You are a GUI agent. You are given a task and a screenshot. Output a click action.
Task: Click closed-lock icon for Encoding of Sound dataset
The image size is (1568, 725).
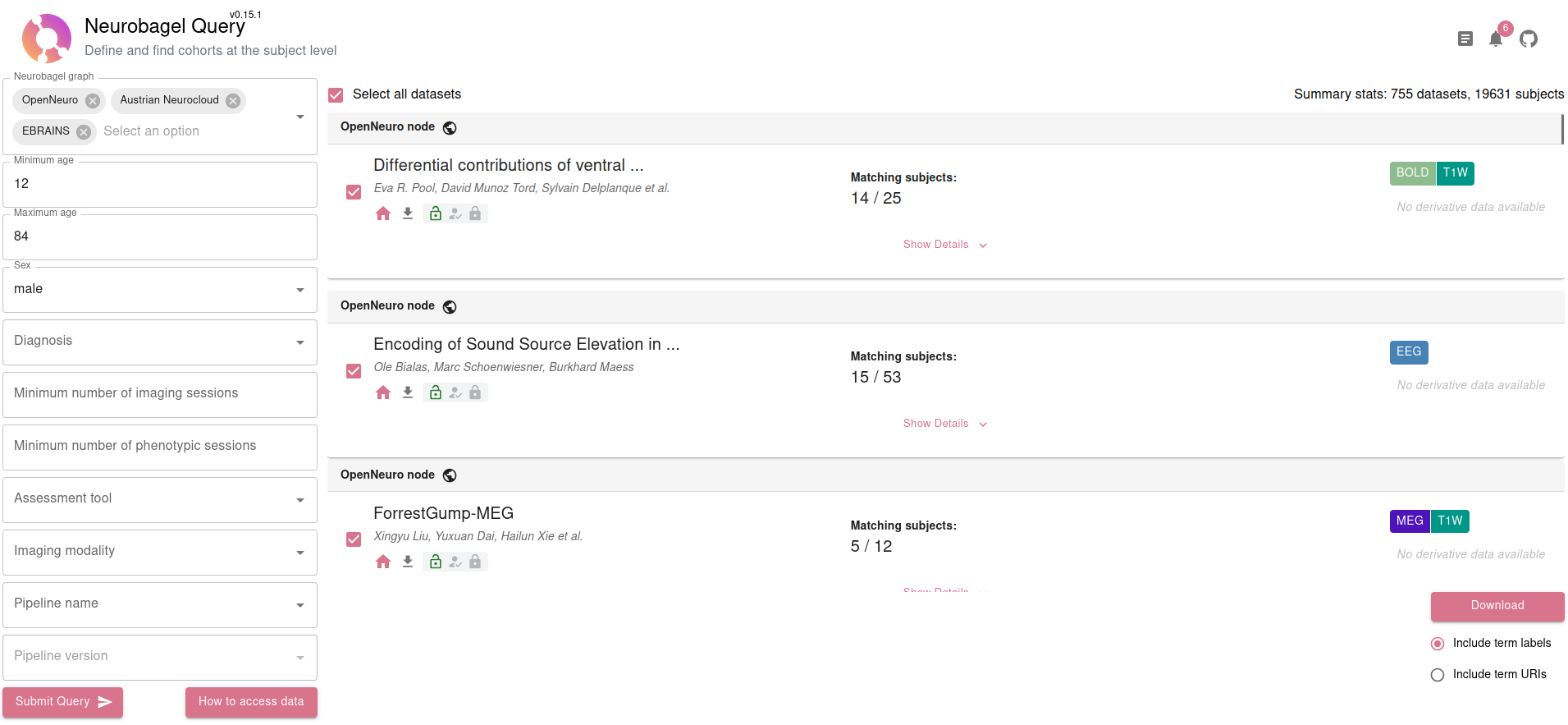475,392
